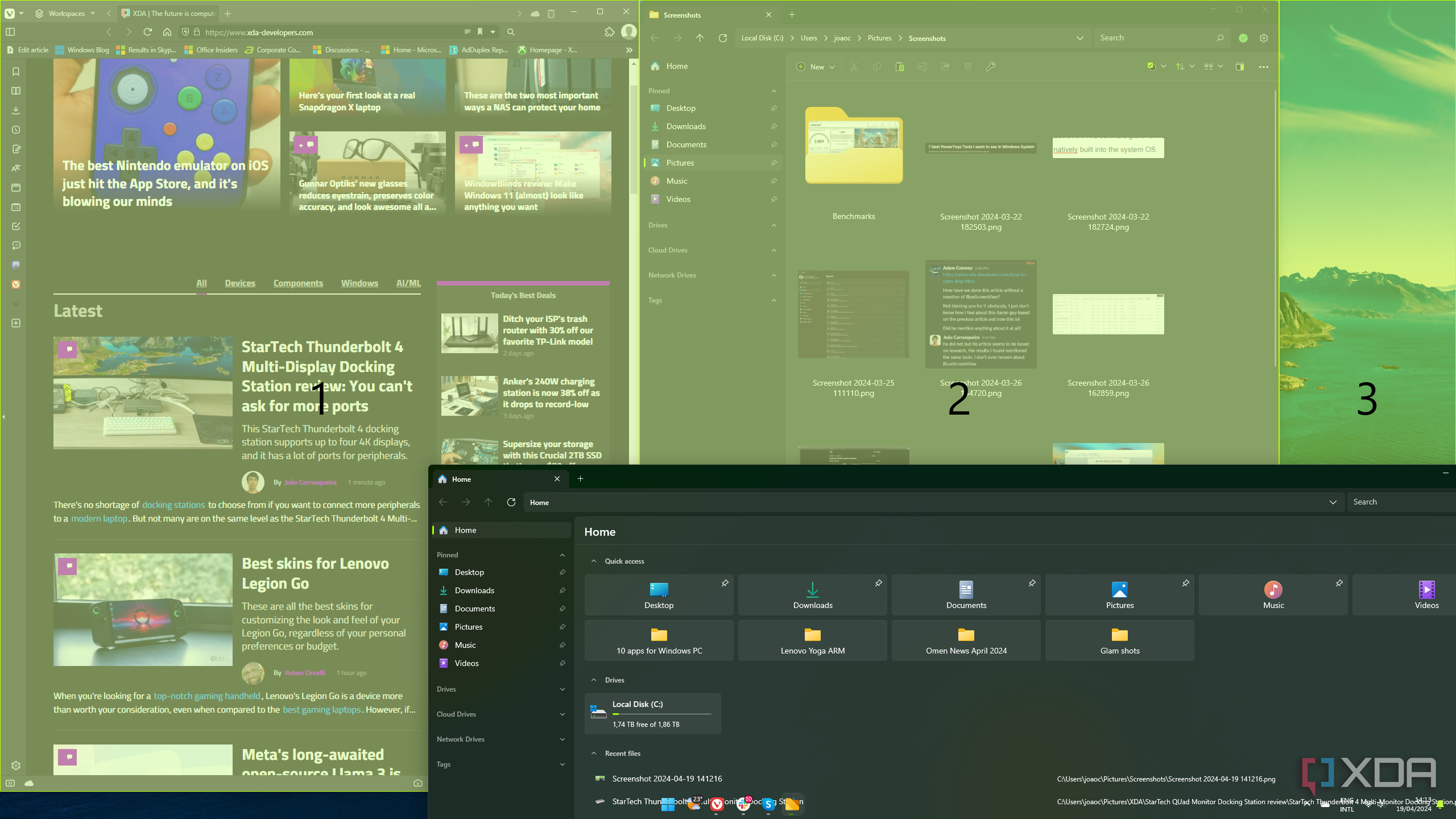Open the layout options dropdown arrow in Screenshots toolbar
The width and height of the screenshot is (1456, 819).
click(x=1221, y=67)
